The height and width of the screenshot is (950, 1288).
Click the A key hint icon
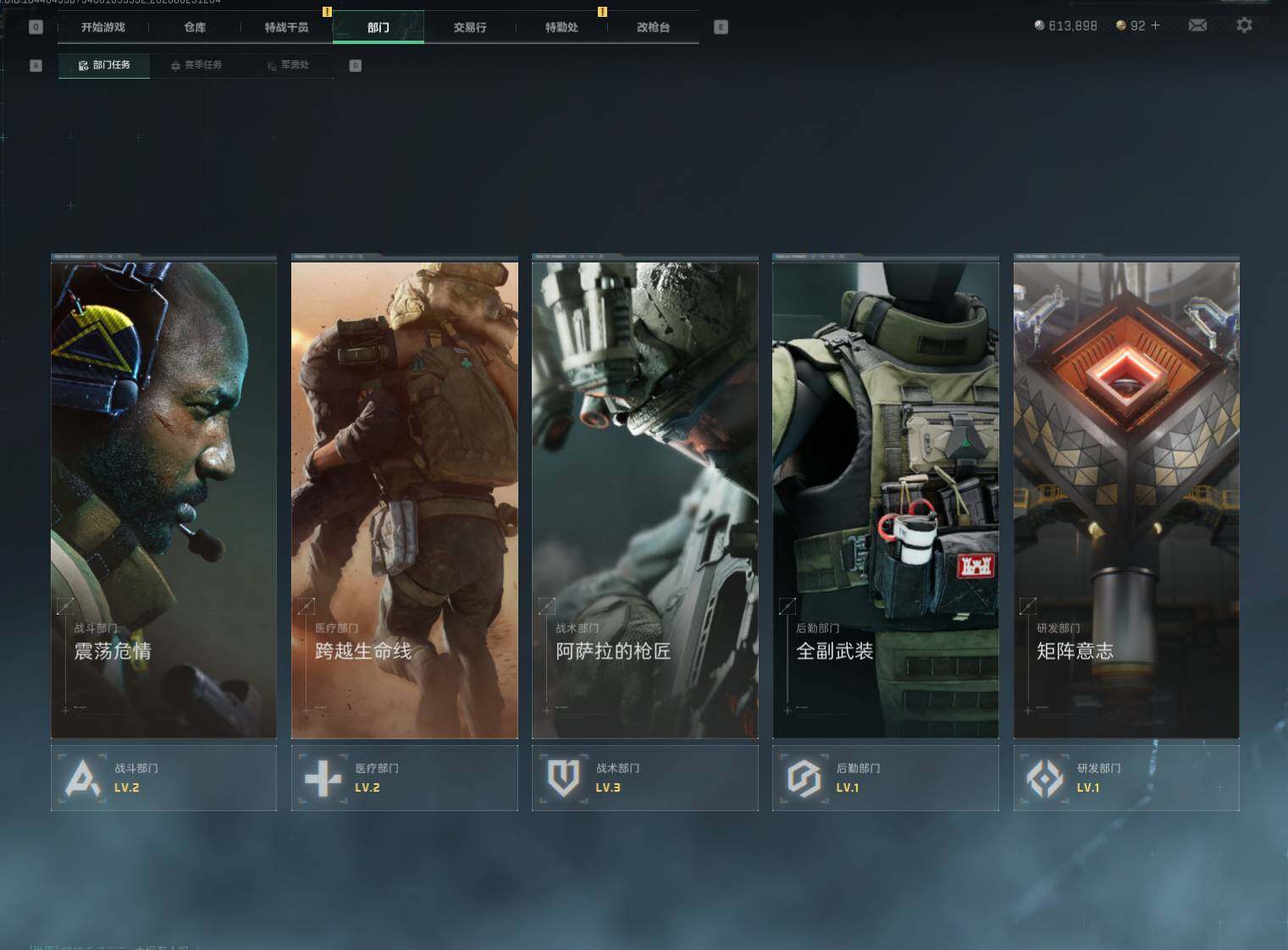pos(36,65)
